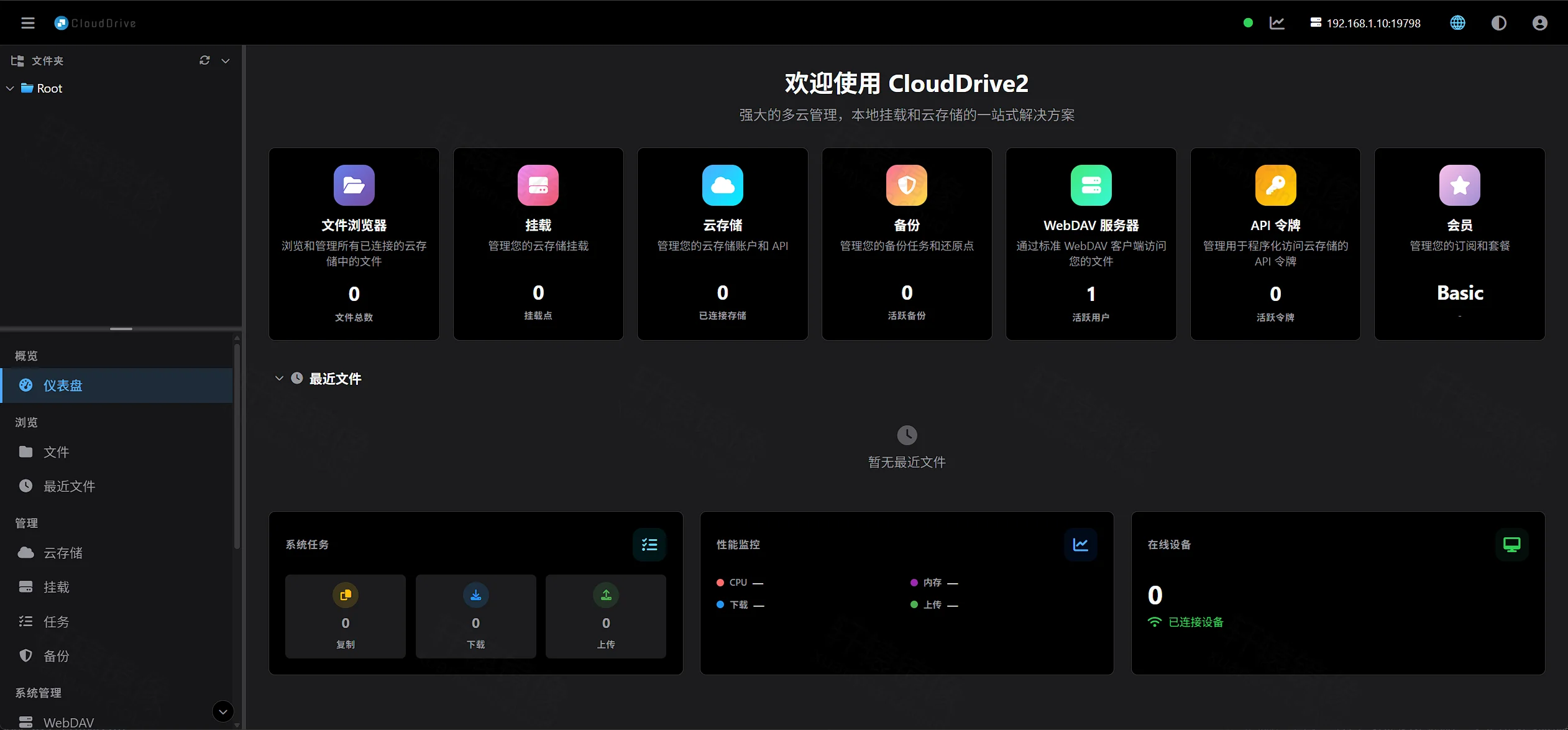The image size is (1568, 730).
Task: Click the horizontal panel resize handle
Action: (121, 328)
